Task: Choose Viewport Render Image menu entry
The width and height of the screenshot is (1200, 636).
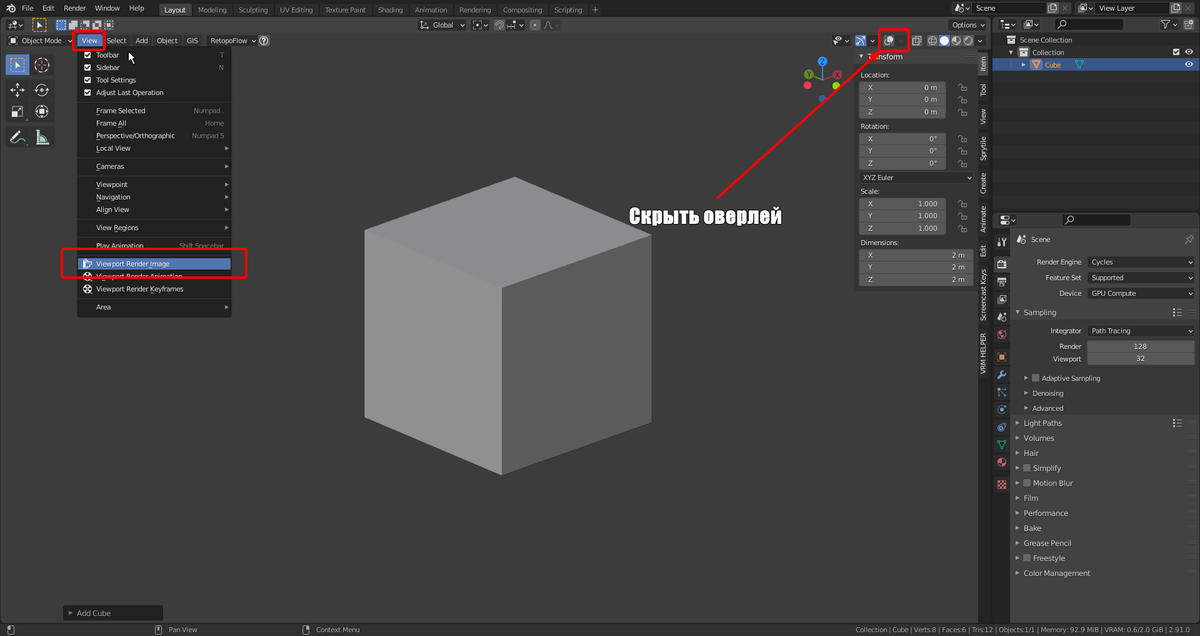Action: (x=155, y=264)
